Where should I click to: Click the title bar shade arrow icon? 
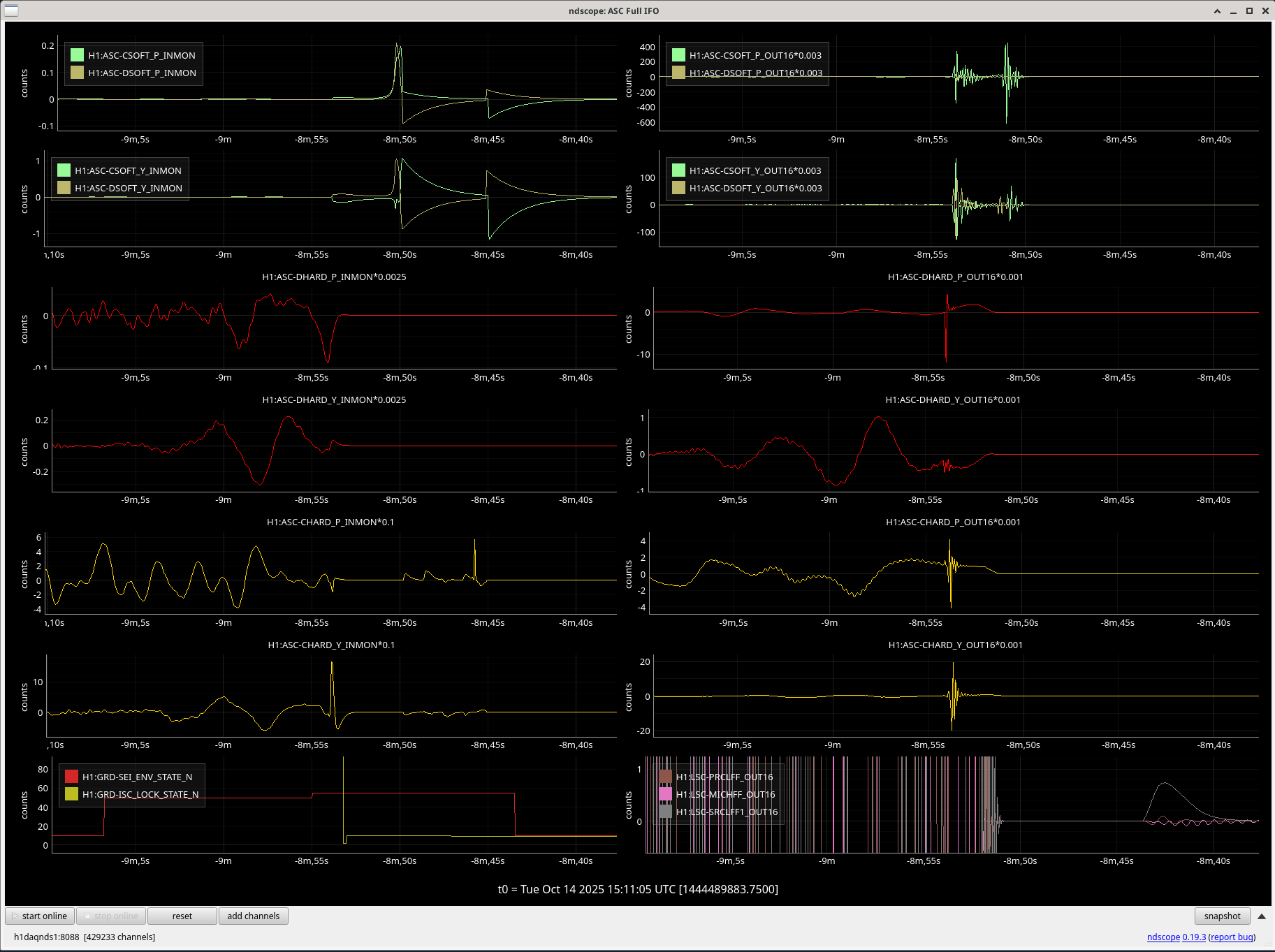click(x=1217, y=10)
